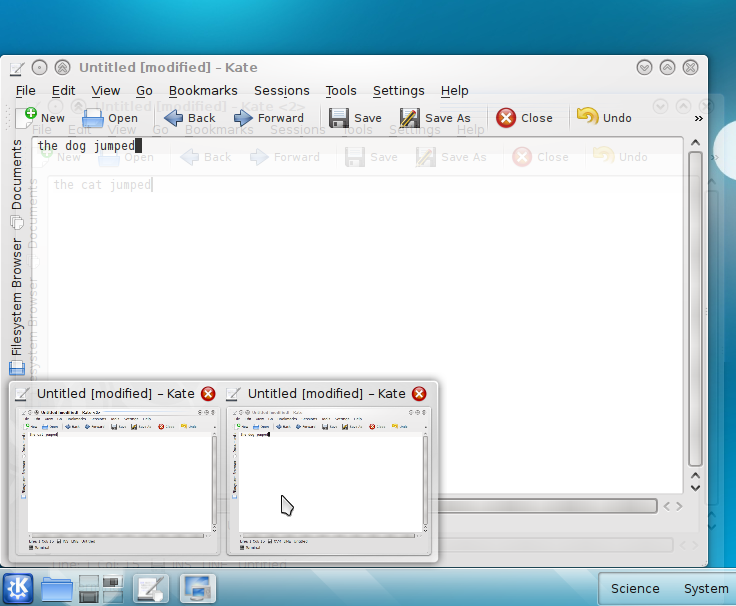Click the show desktop monitor icon in the panel
Viewport: 736px width, 606px height.
click(198, 588)
